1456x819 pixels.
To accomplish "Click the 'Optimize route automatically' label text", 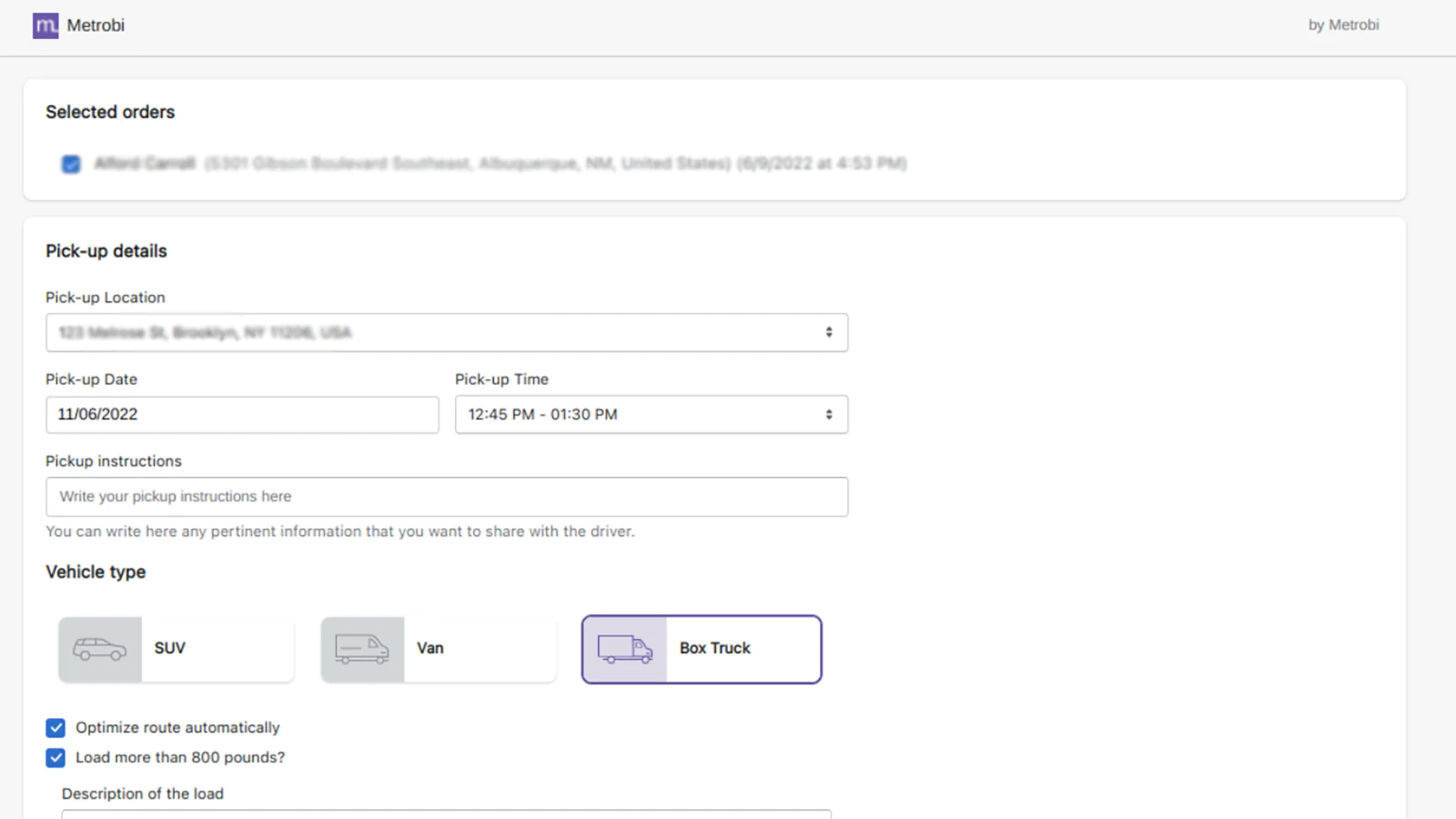I will click(177, 728).
